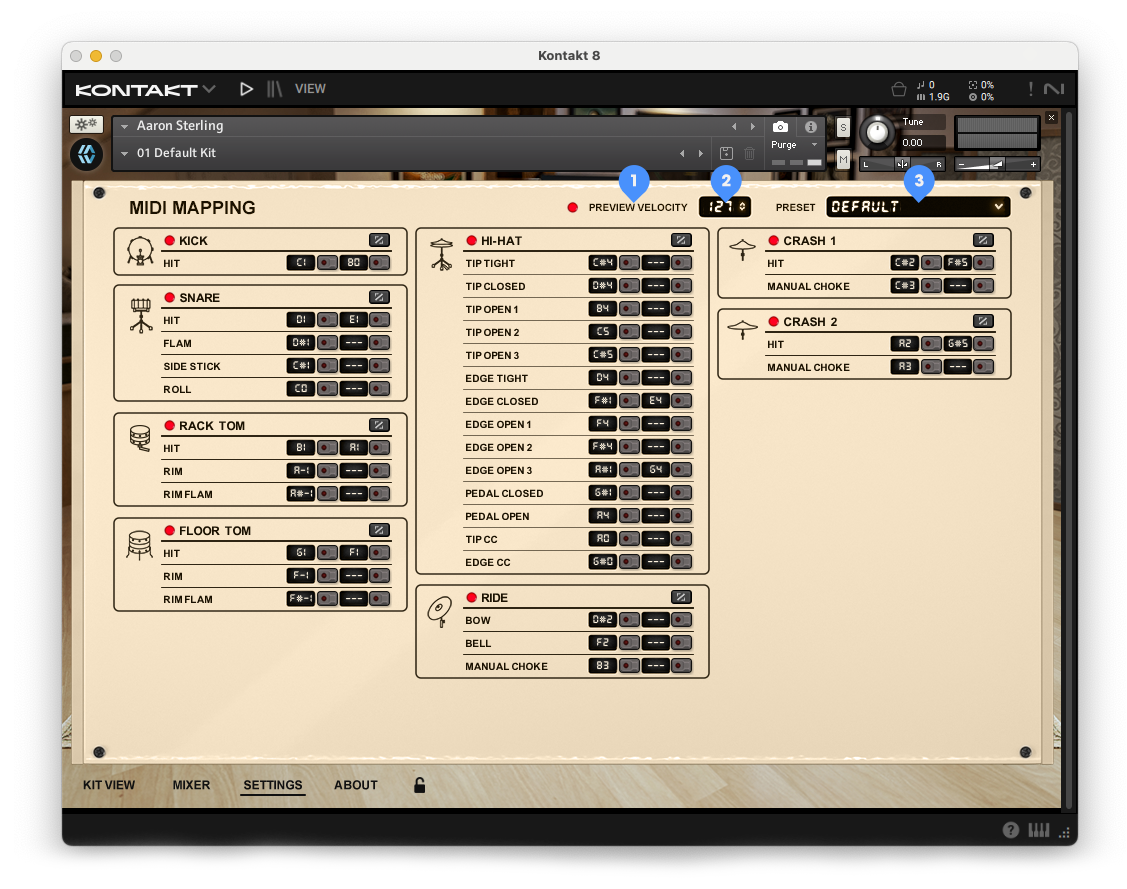The height and width of the screenshot is (889, 1127).
Task: Switch to the Kit View tab
Action: click(109, 785)
